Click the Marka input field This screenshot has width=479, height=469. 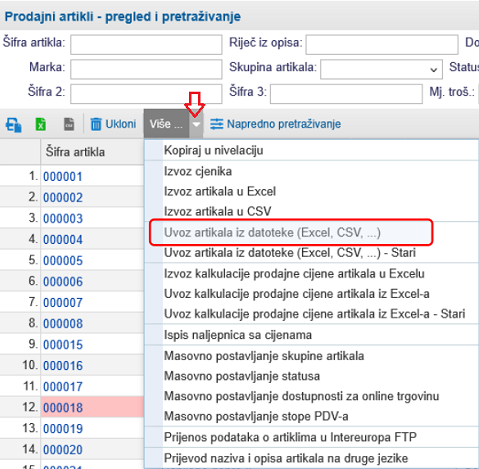(146, 69)
